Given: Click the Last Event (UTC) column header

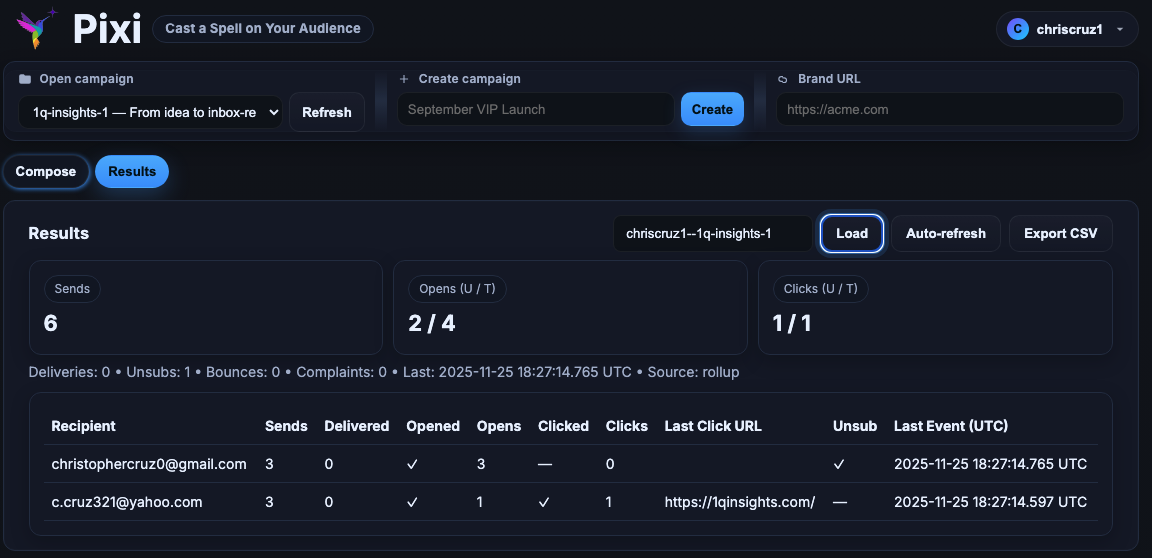Looking at the screenshot, I should tap(951, 426).
